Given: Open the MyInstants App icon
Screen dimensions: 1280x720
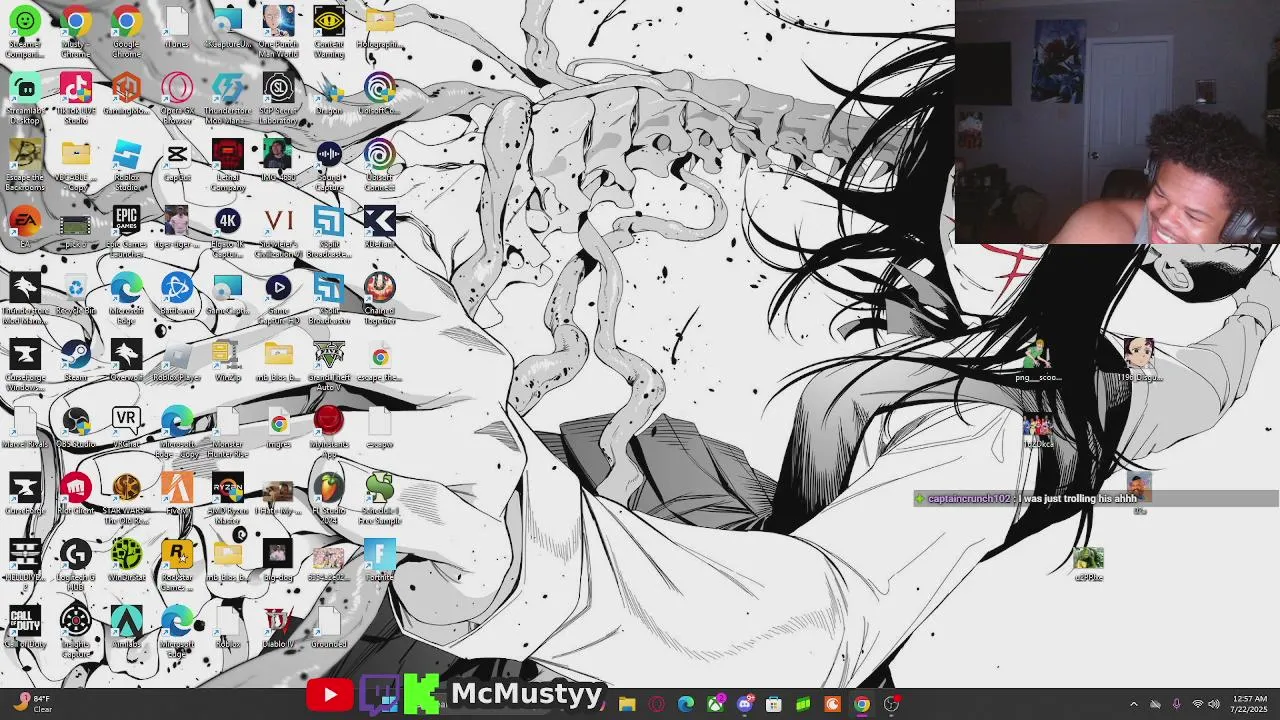Looking at the screenshot, I should pyautogui.click(x=329, y=432).
